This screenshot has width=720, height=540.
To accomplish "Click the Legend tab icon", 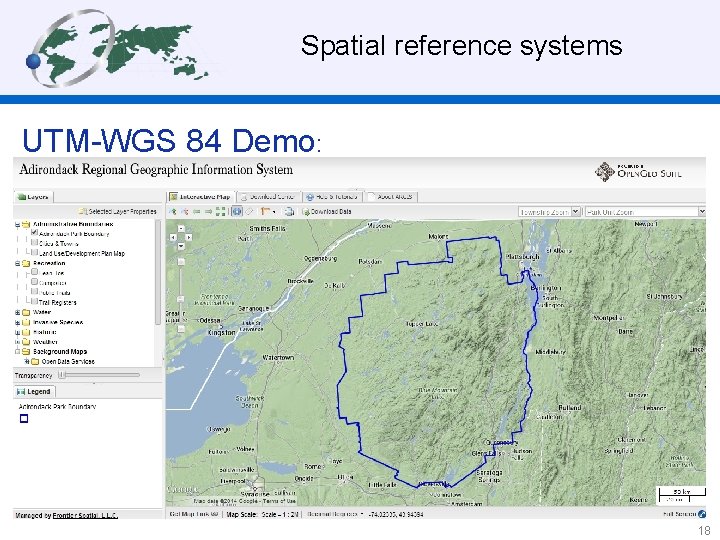I will coord(21,392).
